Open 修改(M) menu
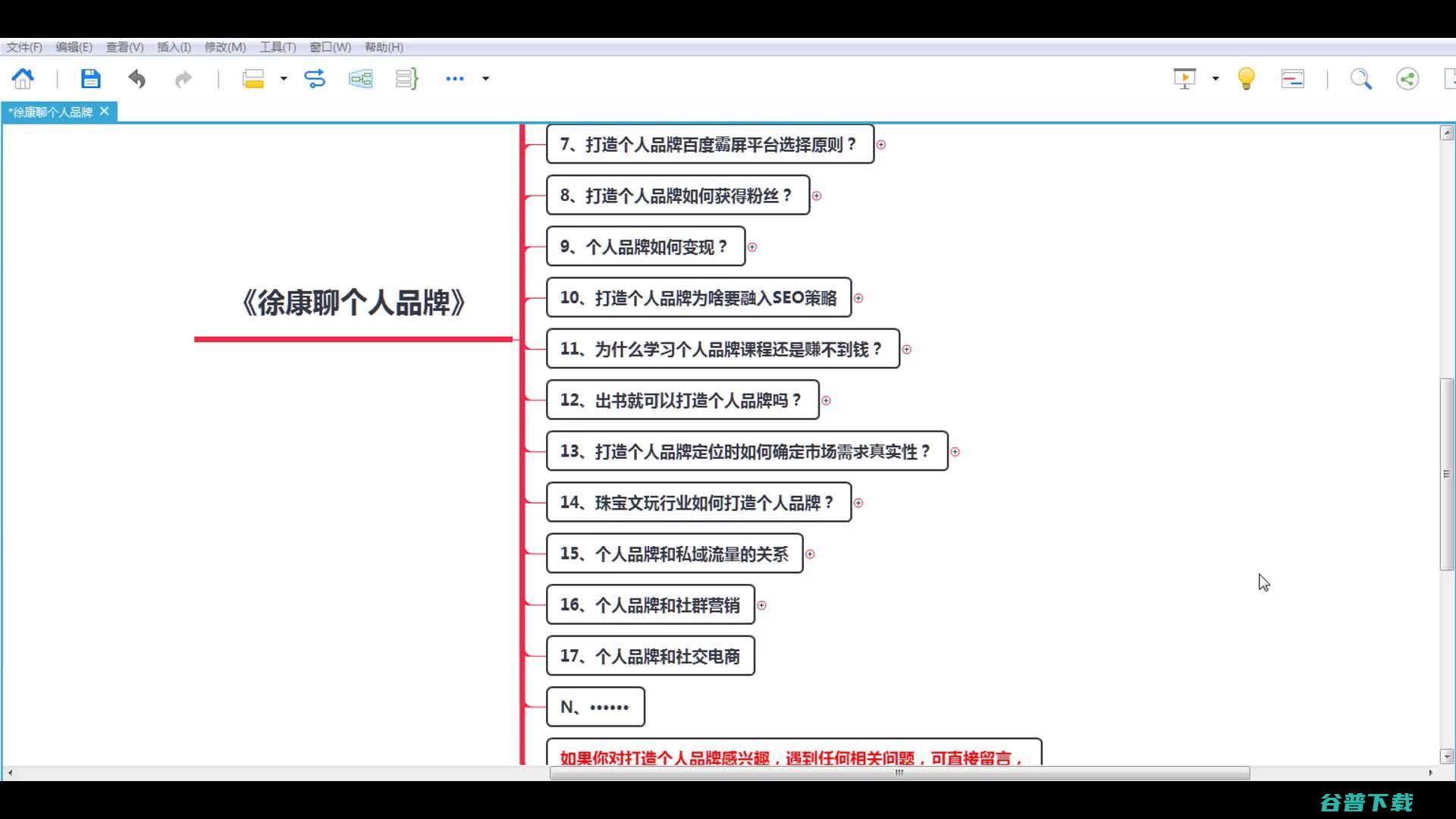The height and width of the screenshot is (819, 1456). (225, 47)
